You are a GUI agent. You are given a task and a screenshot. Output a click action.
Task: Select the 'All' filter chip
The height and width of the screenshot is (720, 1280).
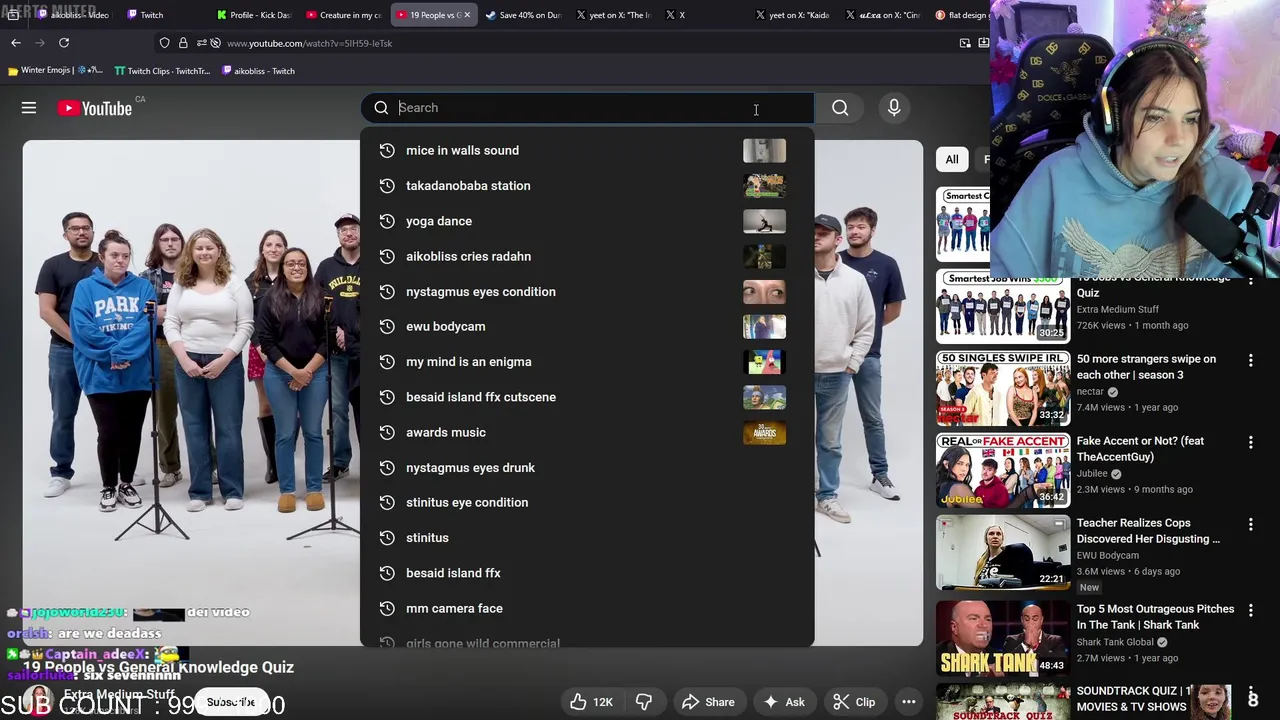tap(952, 159)
